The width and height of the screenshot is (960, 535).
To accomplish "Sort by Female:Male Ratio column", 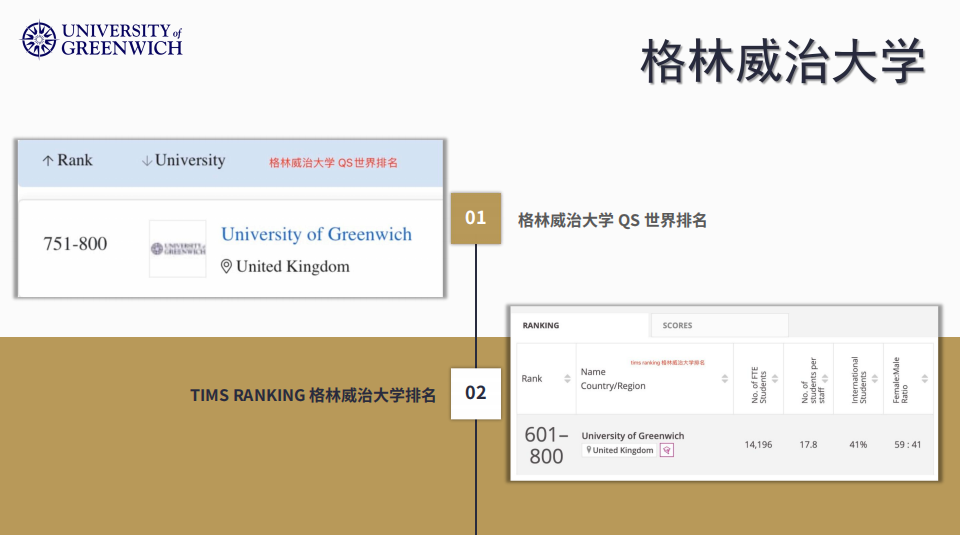I will tap(924, 379).
